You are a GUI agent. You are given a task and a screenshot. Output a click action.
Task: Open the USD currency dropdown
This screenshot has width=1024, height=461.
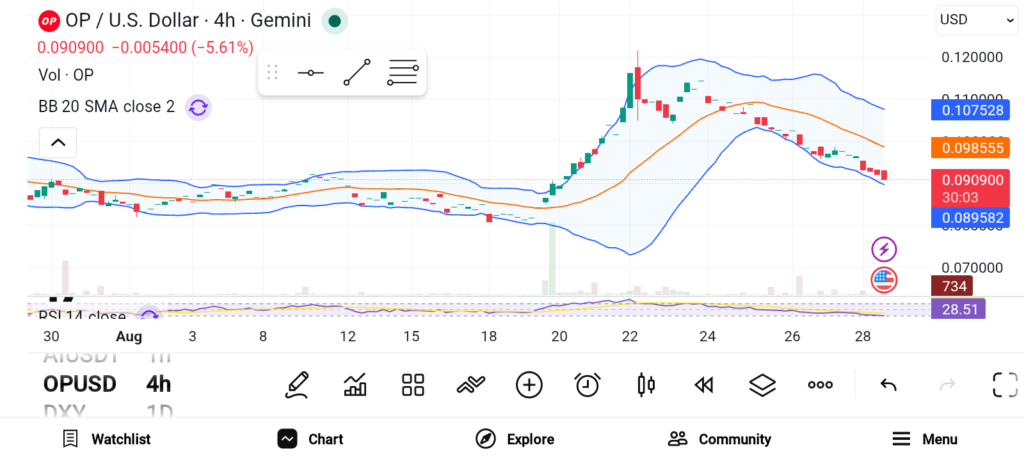coord(976,20)
